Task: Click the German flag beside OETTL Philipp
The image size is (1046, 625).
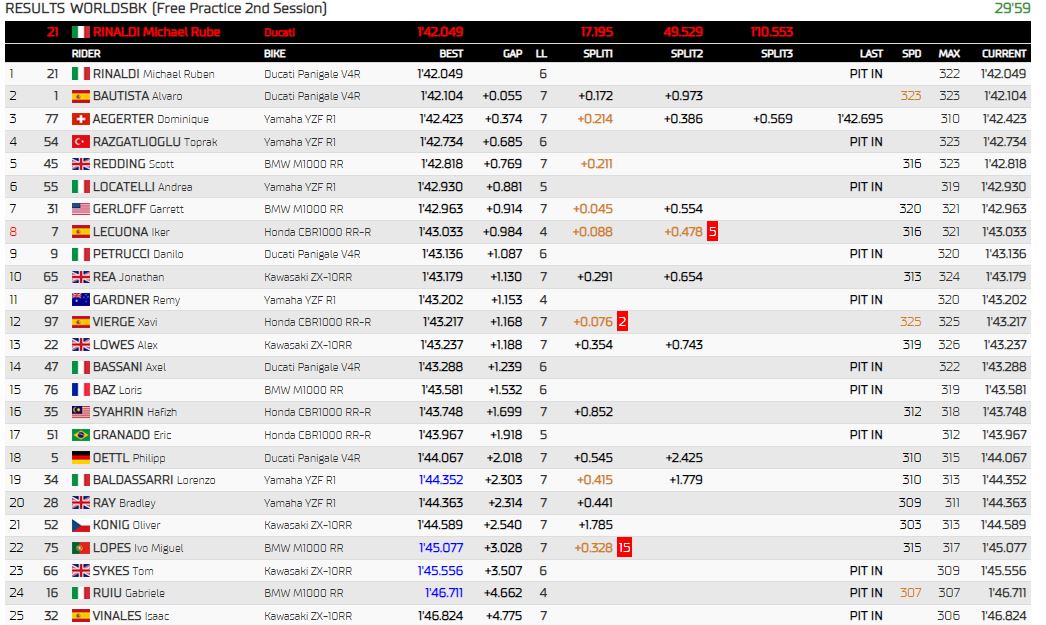Action: pyautogui.click(x=81, y=458)
